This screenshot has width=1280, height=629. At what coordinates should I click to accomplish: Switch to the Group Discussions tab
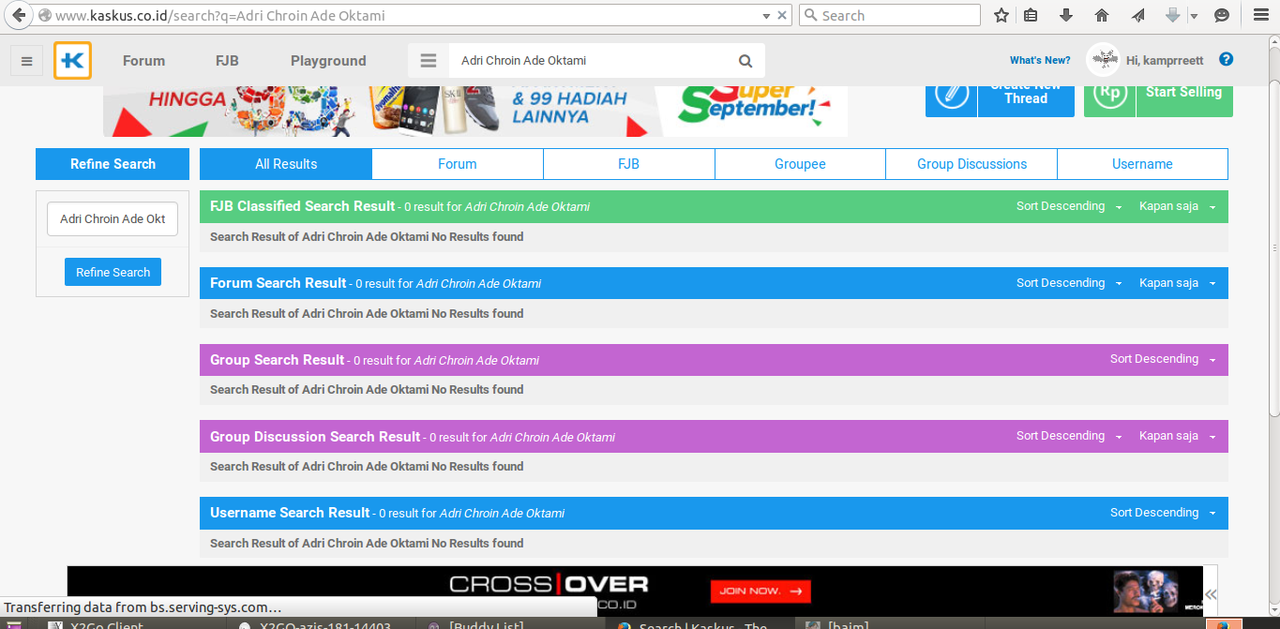(972, 164)
